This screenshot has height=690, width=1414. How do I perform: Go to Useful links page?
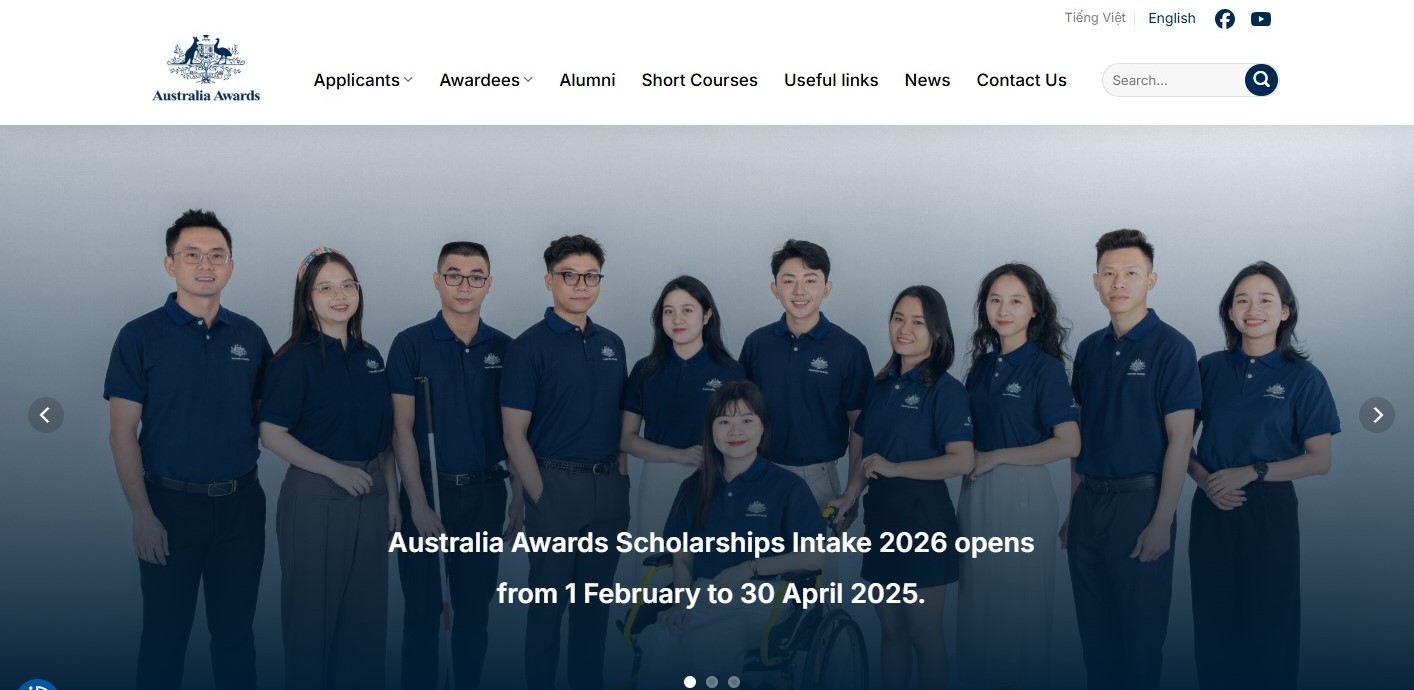click(831, 80)
